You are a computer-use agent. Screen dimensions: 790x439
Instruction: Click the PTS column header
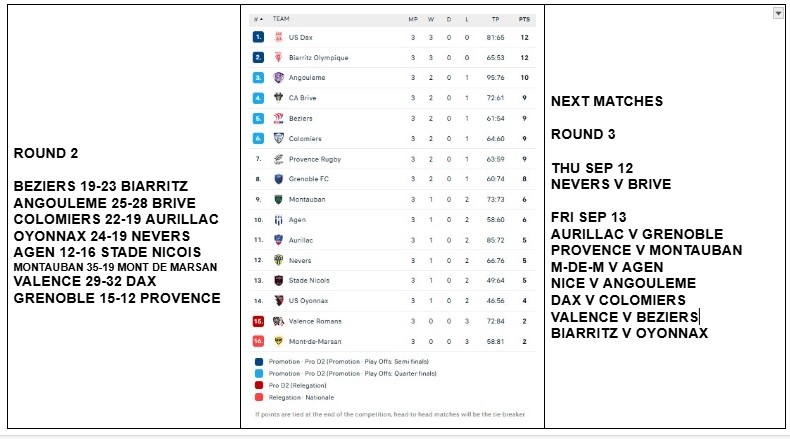point(523,18)
